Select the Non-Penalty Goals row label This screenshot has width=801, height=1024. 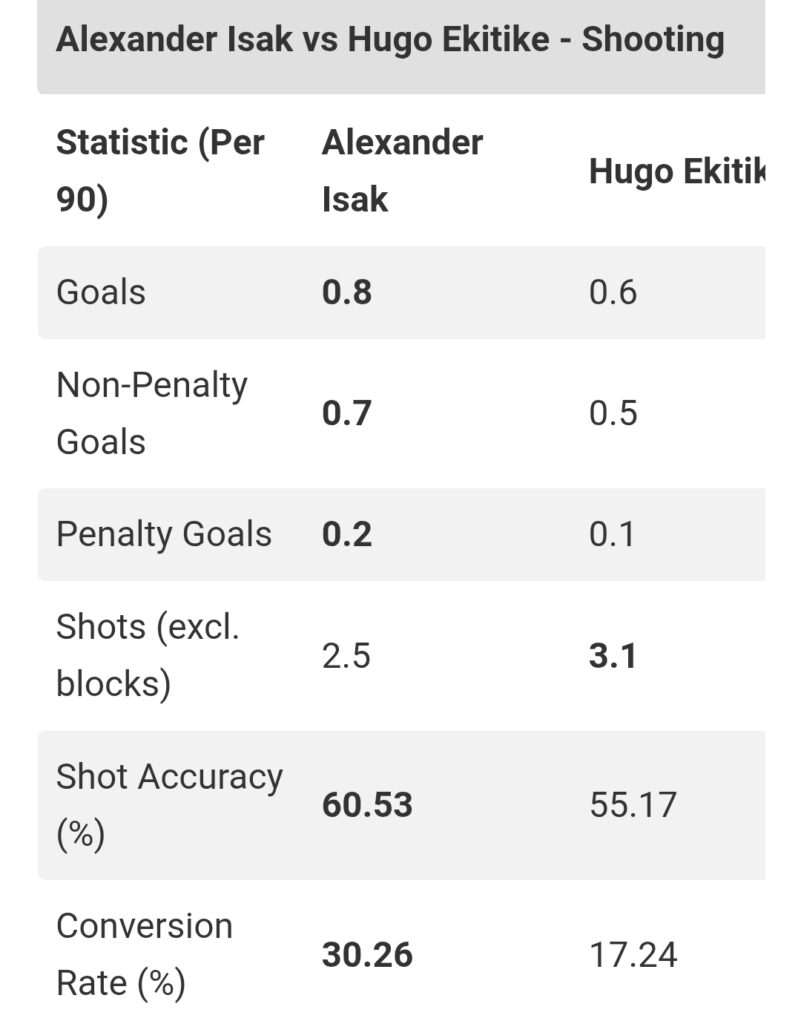pos(152,413)
